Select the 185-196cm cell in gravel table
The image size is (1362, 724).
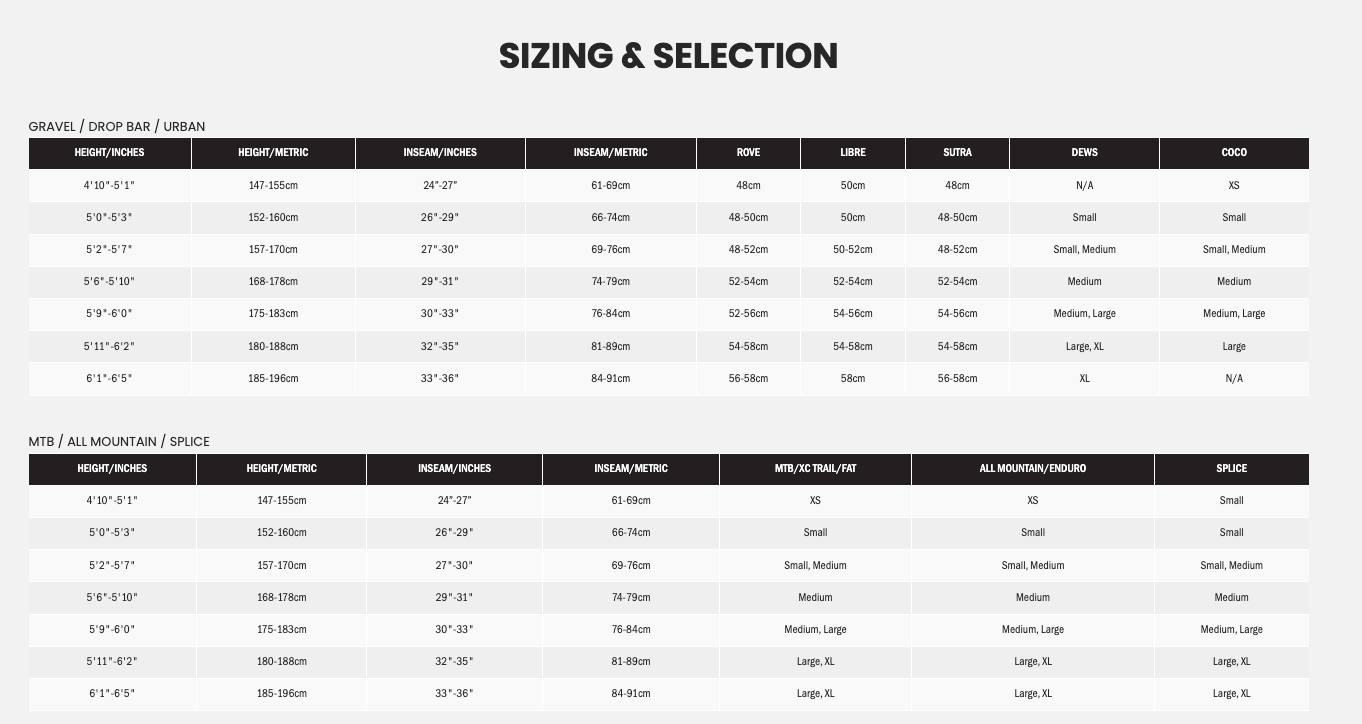pyautogui.click(x=273, y=379)
